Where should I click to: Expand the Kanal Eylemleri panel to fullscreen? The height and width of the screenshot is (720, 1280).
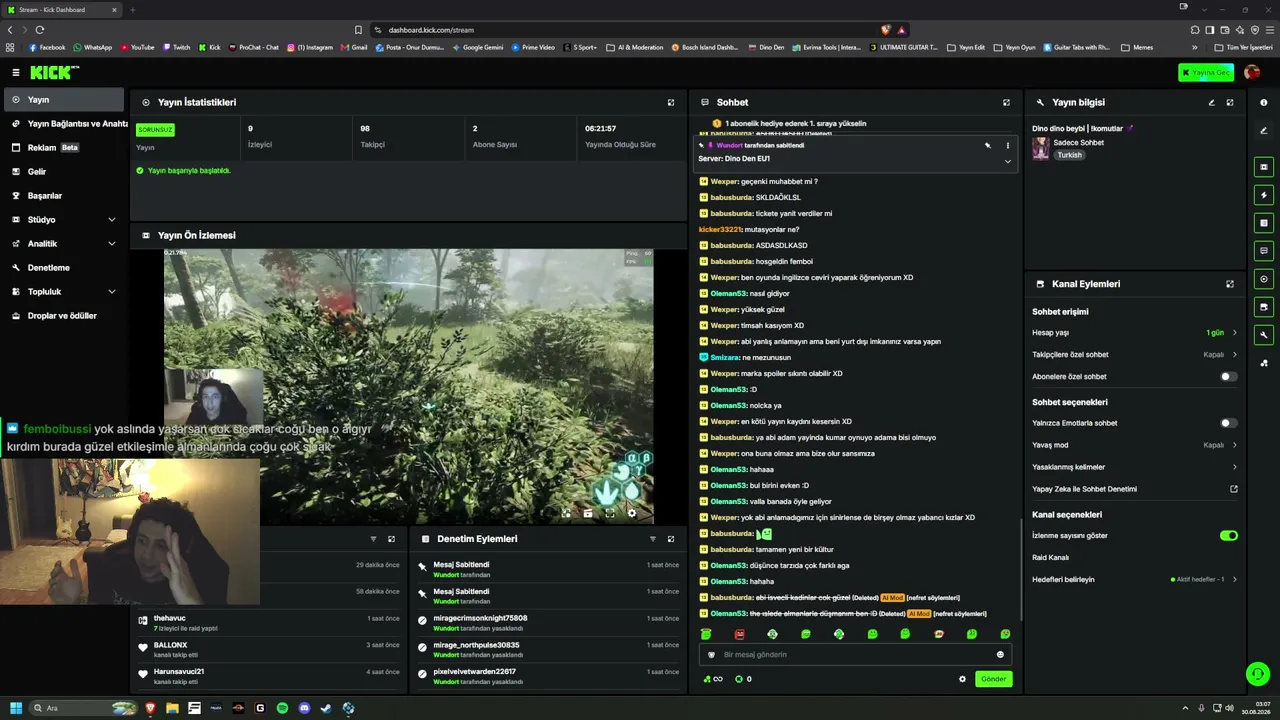click(x=1230, y=284)
